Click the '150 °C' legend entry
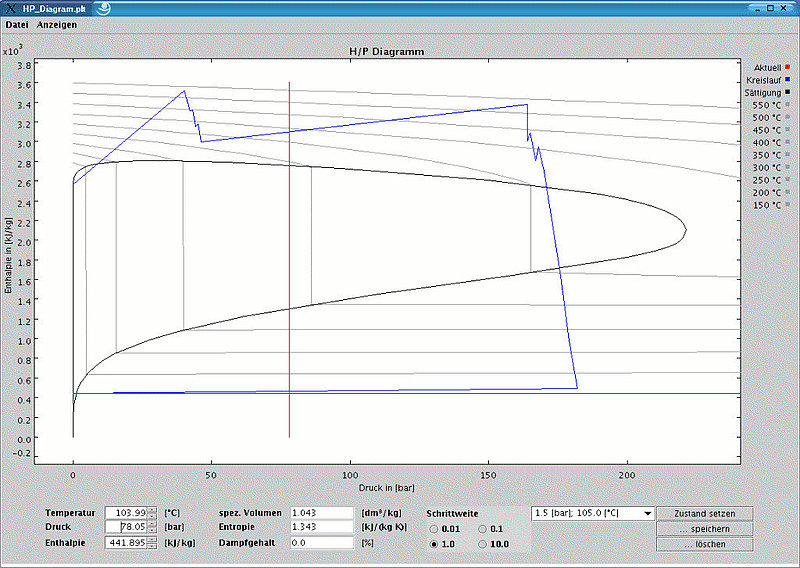The image size is (800, 568). click(x=771, y=205)
